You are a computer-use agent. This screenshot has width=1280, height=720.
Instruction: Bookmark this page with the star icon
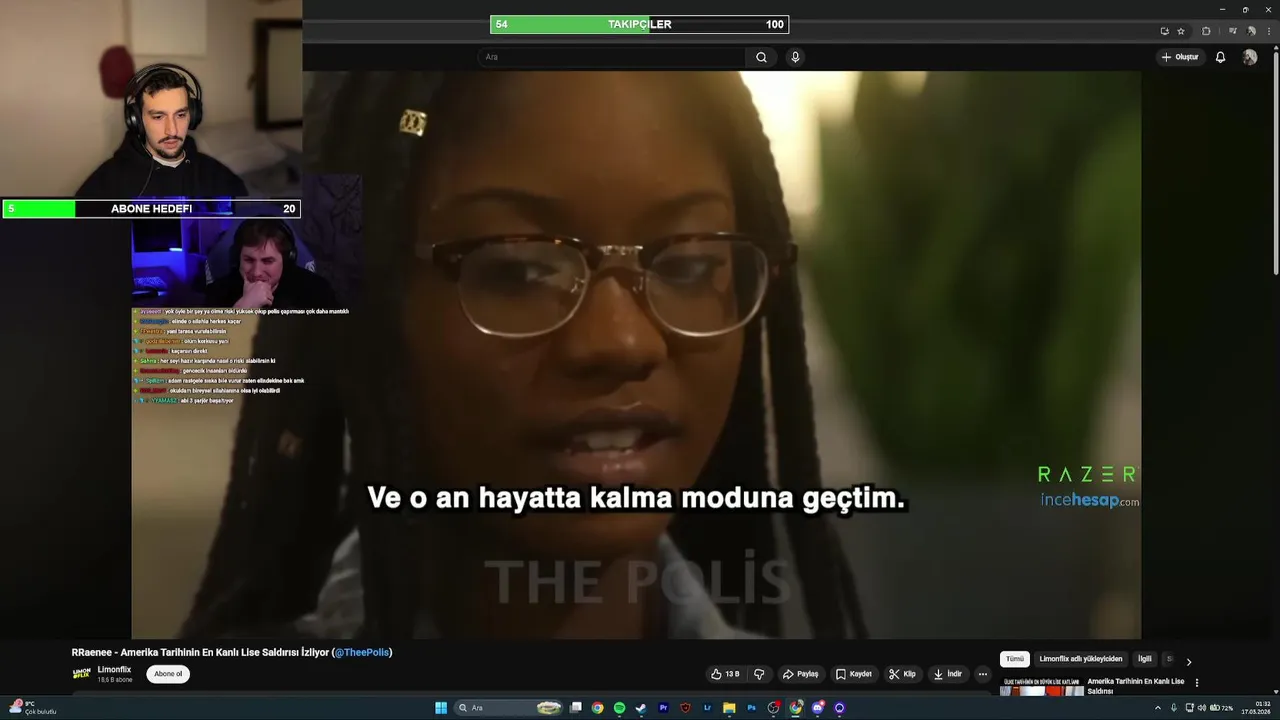point(1181,31)
